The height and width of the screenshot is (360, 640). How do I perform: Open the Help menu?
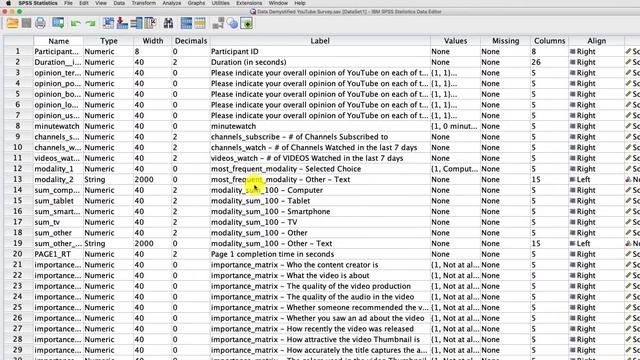pyautogui.click(x=300, y=3)
